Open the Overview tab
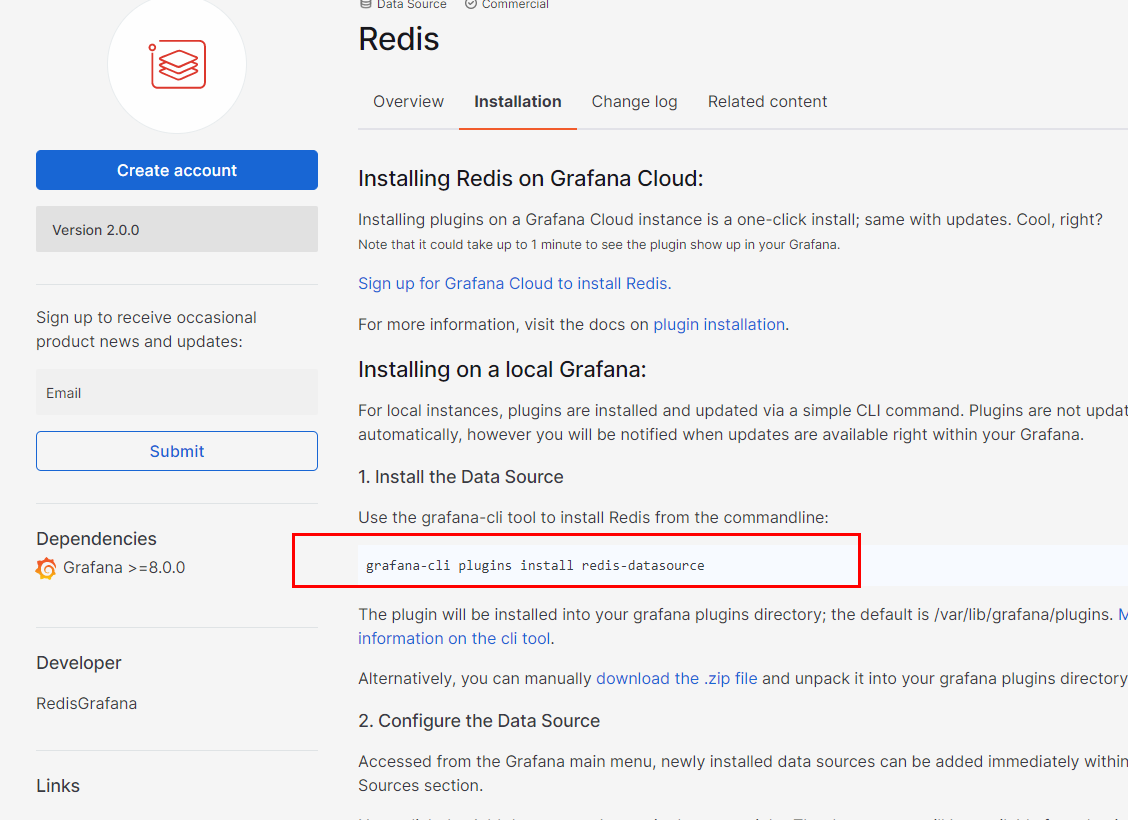Image resolution: width=1128 pixels, height=820 pixels. click(x=409, y=101)
